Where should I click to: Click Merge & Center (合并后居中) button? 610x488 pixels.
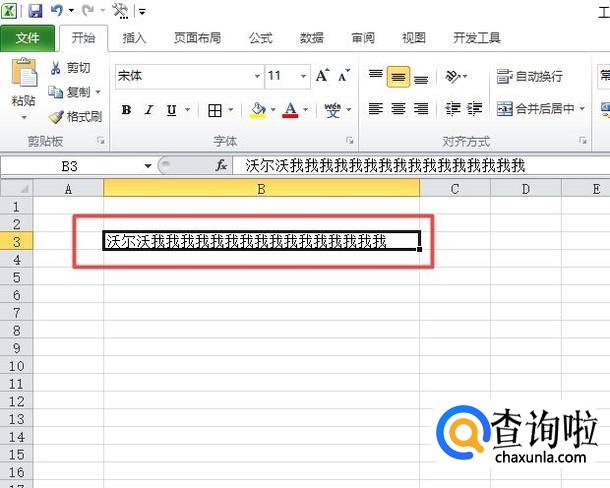(536, 109)
